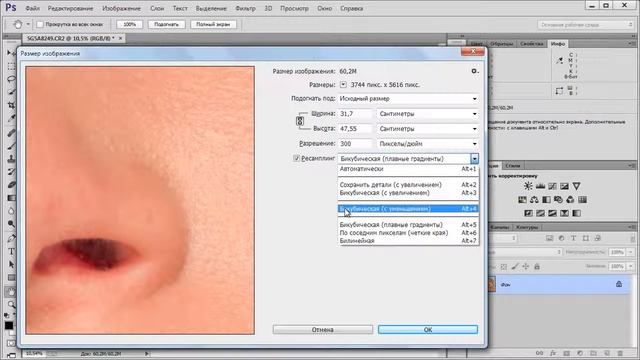Enable Прокрутка во всех окнах checkbox
Image resolution: width=640 pixels, height=360 pixels.
click(x=40, y=24)
